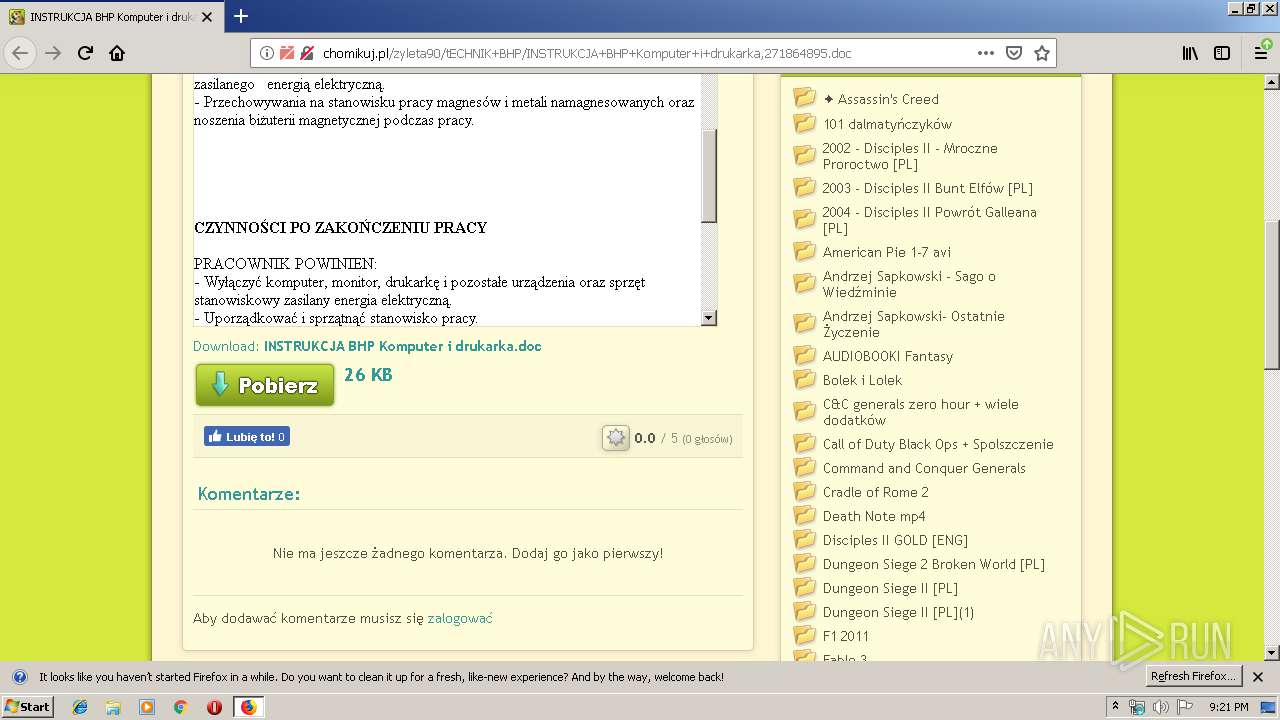Viewport: 1280px width, 720px height.
Task: Click the page vertical scrollbar thumb
Action: [1272, 296]
